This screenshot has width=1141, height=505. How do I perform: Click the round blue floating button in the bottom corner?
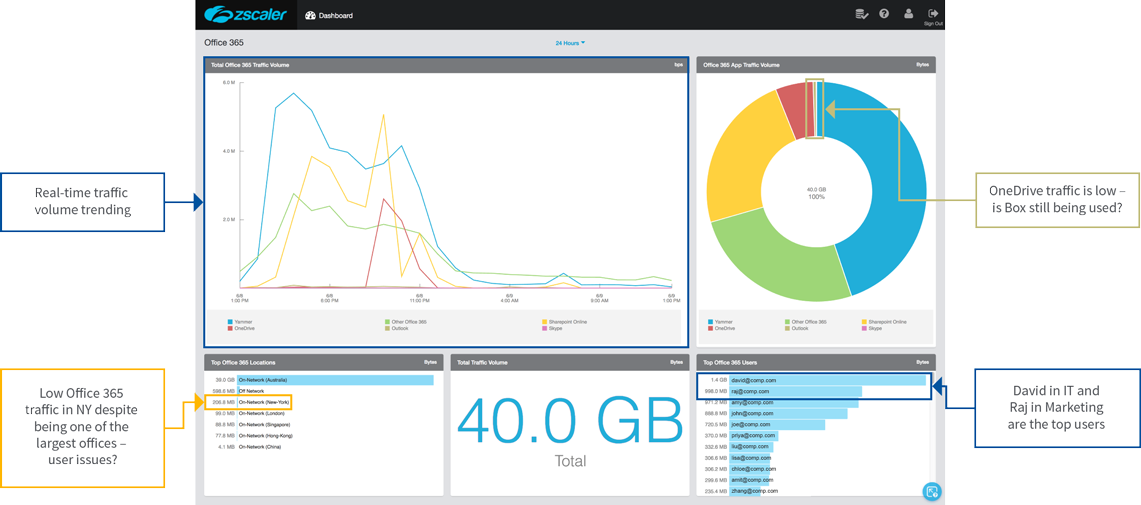931,491
